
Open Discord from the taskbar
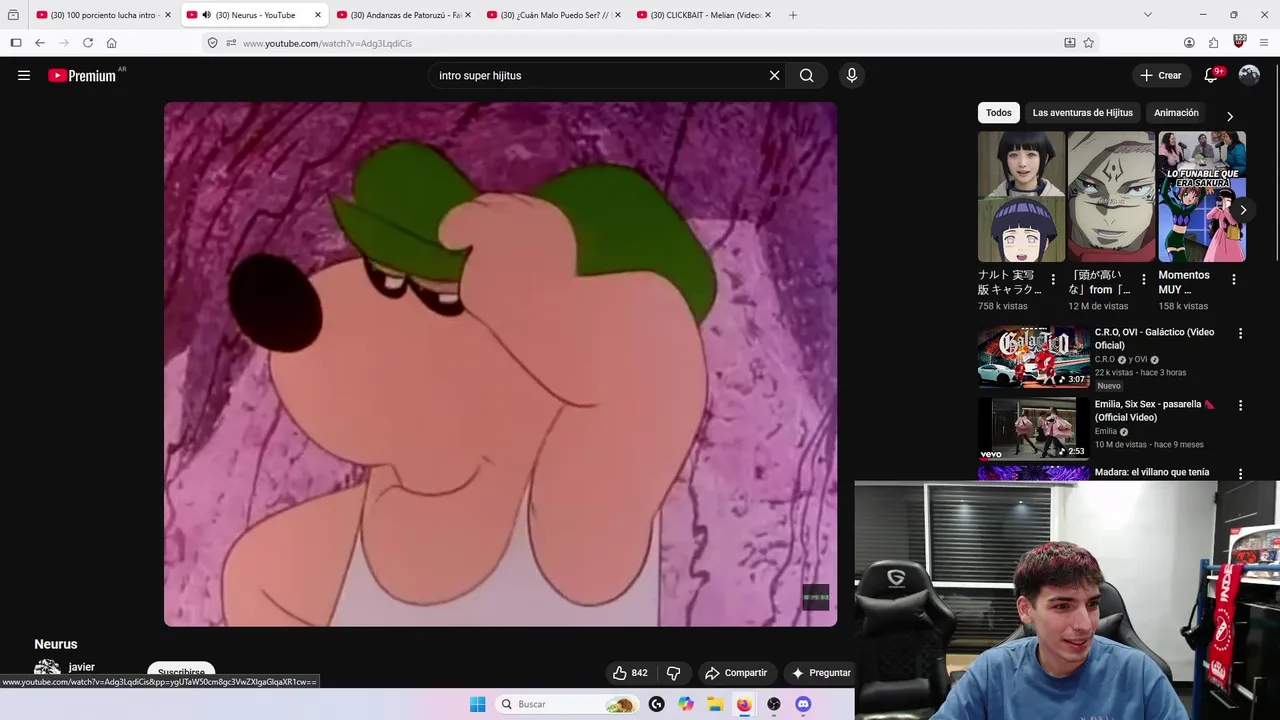[x=803, y=704]
